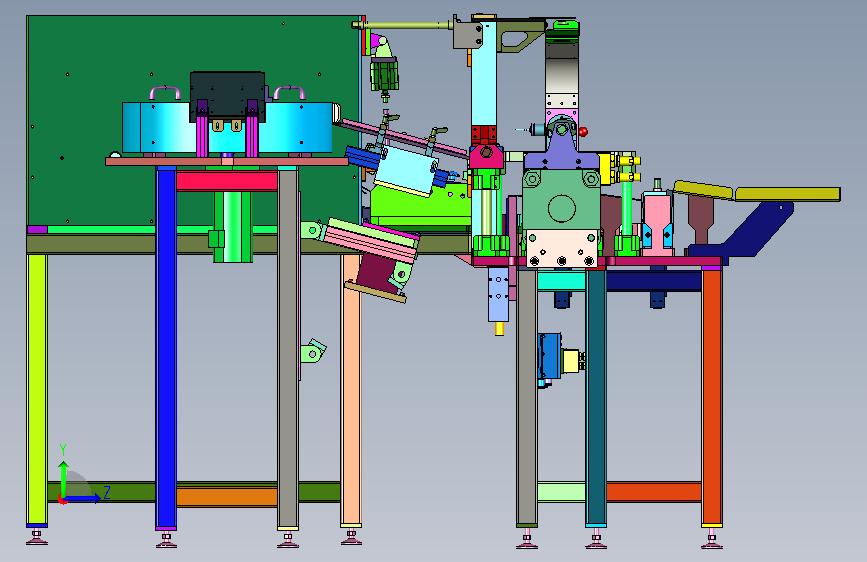Select leveling foot under yellow-green leg

(37, 537)
